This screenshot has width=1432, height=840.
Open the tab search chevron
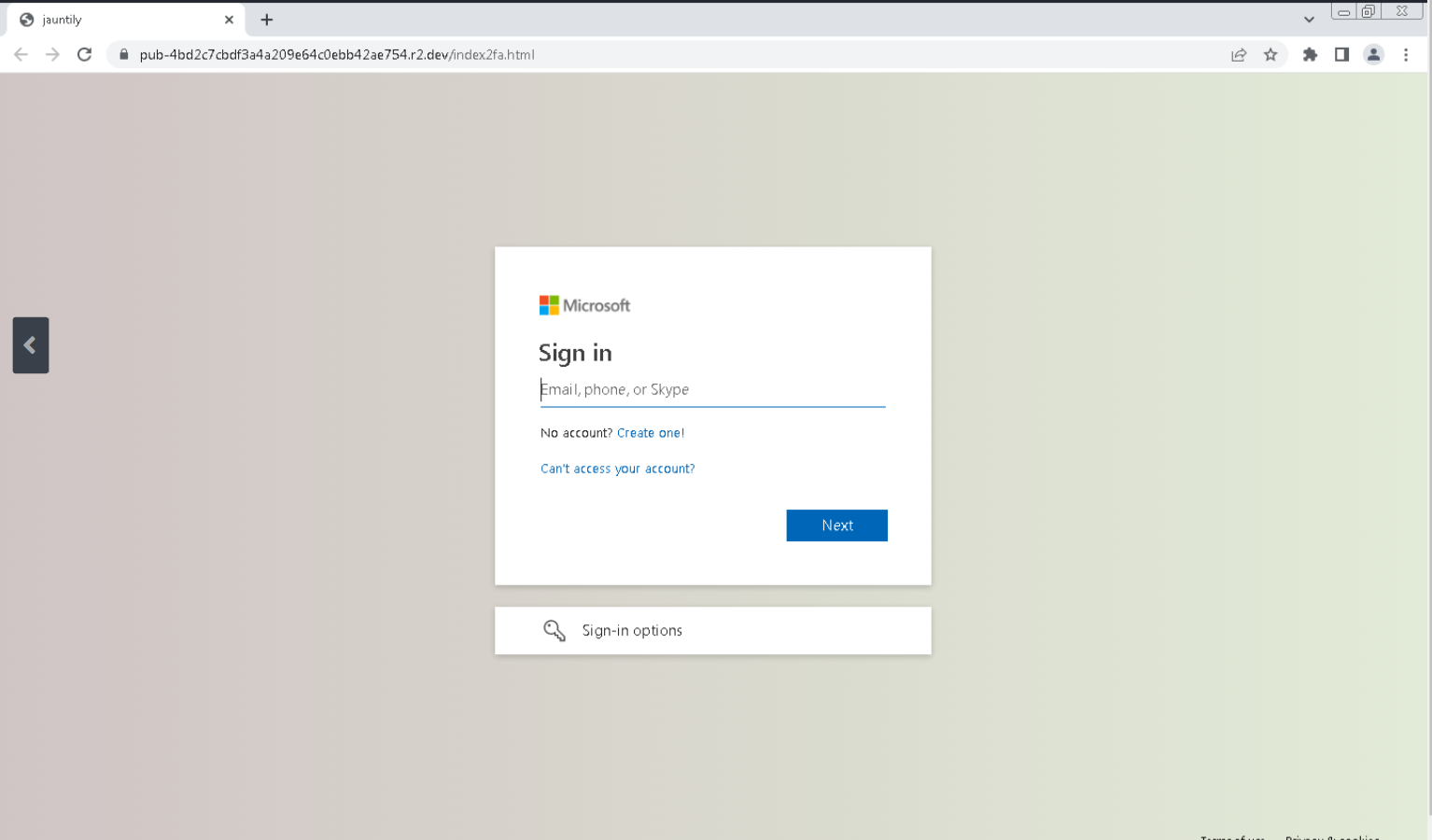pos(1309,20)
